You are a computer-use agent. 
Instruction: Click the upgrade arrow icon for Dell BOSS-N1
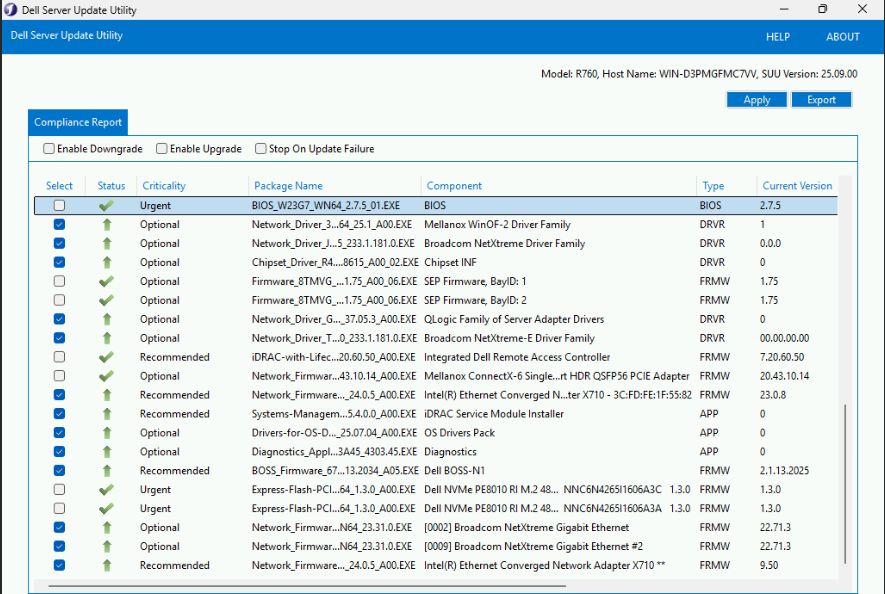point(107,471)
